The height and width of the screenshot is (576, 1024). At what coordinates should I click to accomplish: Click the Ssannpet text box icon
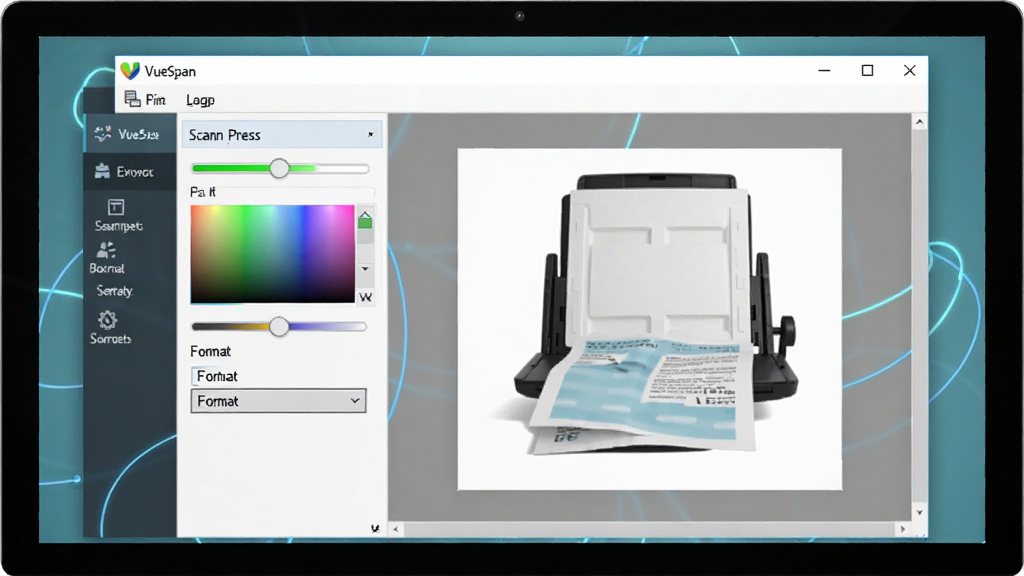(116, 207)
